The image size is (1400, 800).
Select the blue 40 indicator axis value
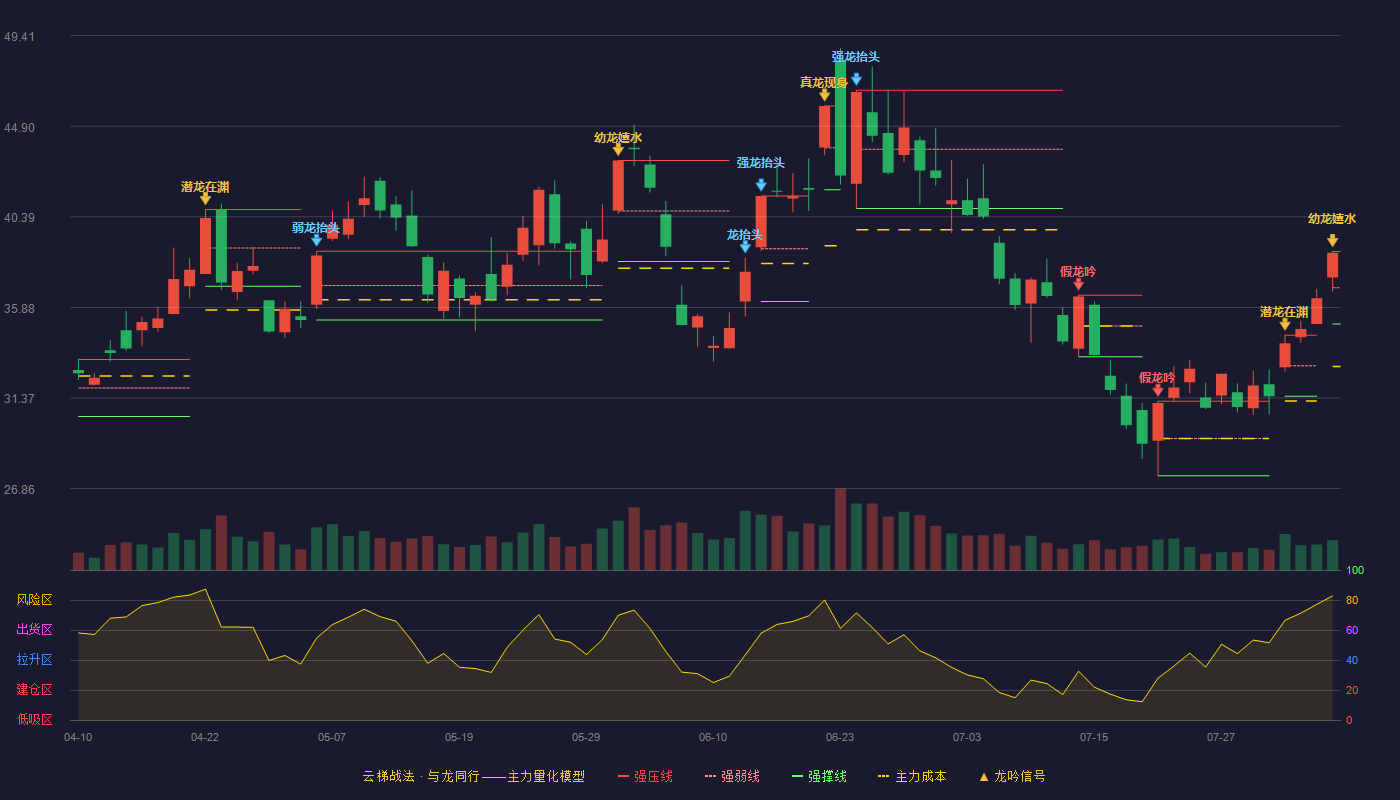(x=1352, y=660)
